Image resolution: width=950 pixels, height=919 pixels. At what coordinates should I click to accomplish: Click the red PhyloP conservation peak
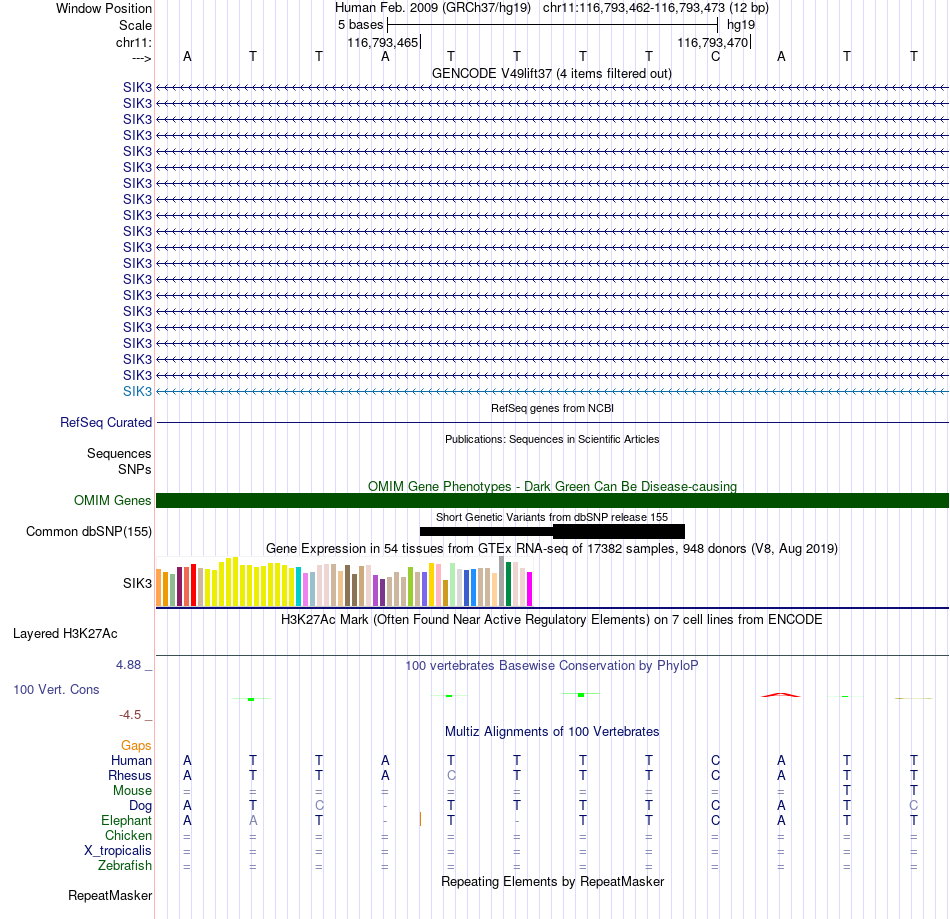coord(781,695)
